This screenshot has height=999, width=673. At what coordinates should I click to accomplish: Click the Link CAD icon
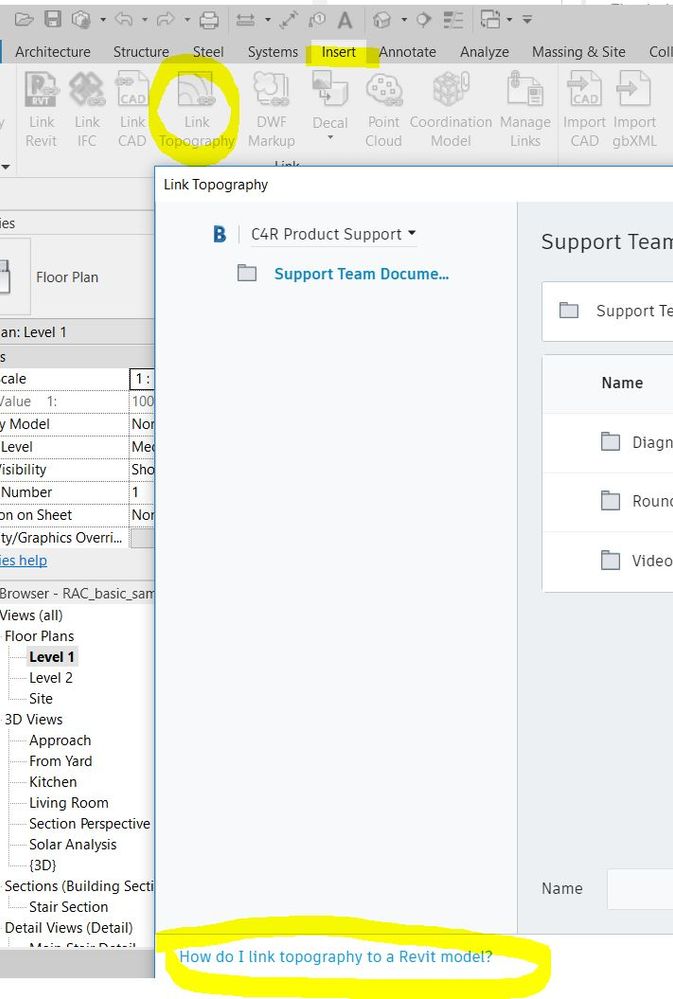click(x=132, y=92)
